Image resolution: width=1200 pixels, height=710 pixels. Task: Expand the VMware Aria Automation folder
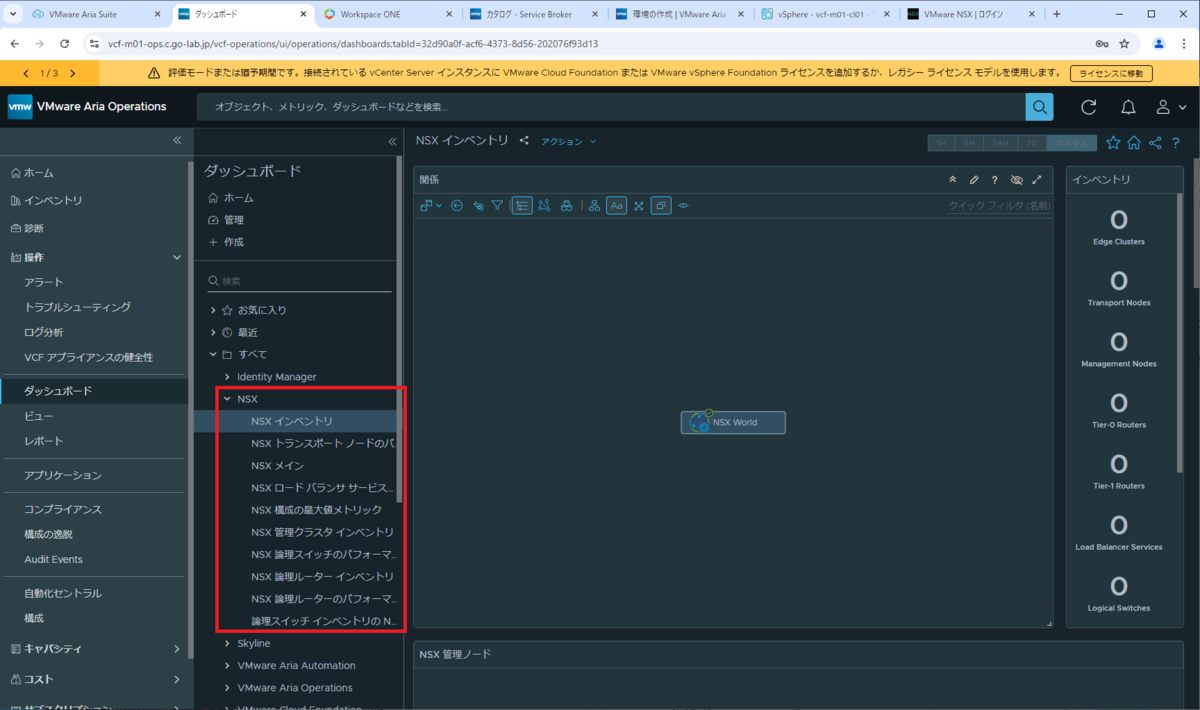[x=228, y=665]
